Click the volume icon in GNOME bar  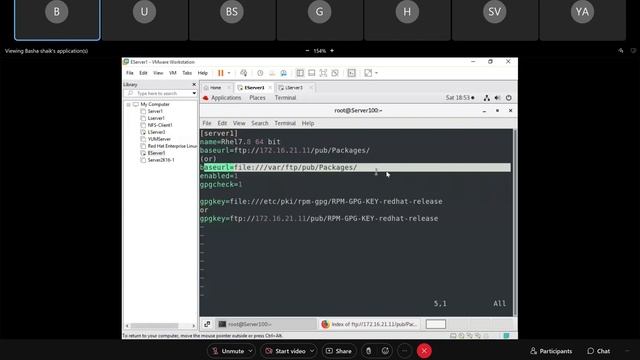[498, 98]
